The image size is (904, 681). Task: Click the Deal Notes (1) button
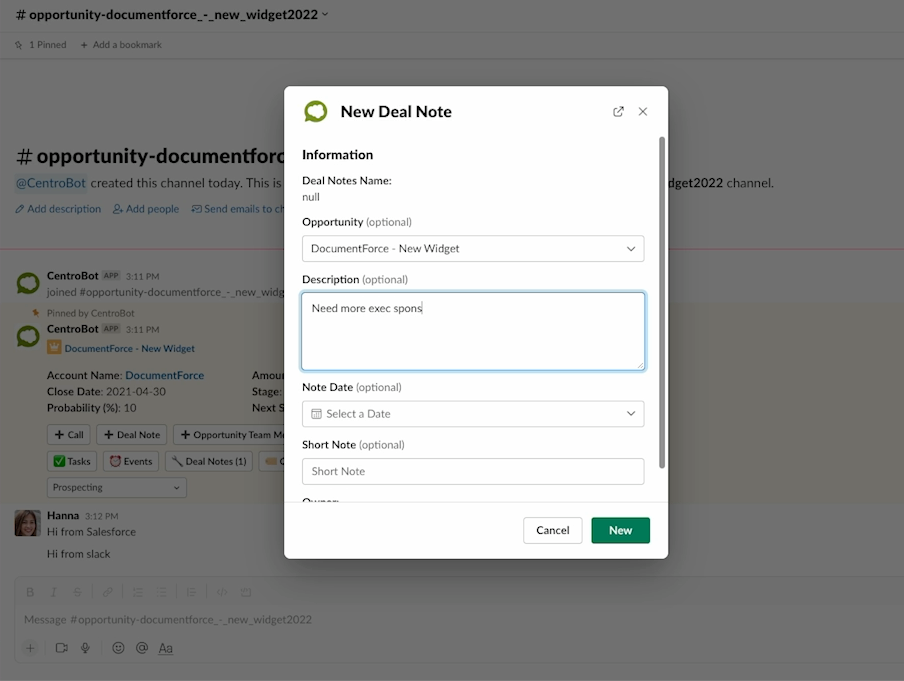pyautogui.click(x=209, y=461)
